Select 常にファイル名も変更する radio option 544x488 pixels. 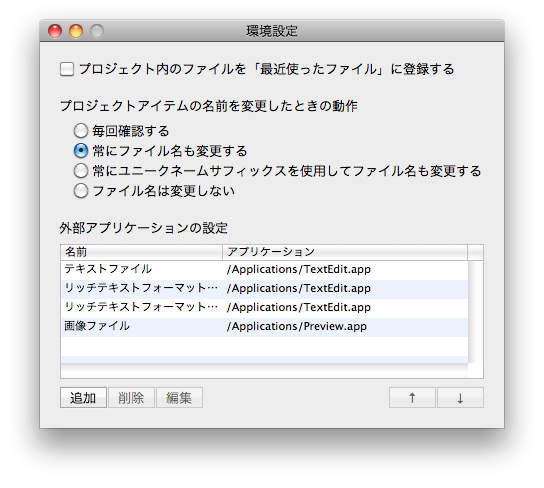click(x=80, y=151)
